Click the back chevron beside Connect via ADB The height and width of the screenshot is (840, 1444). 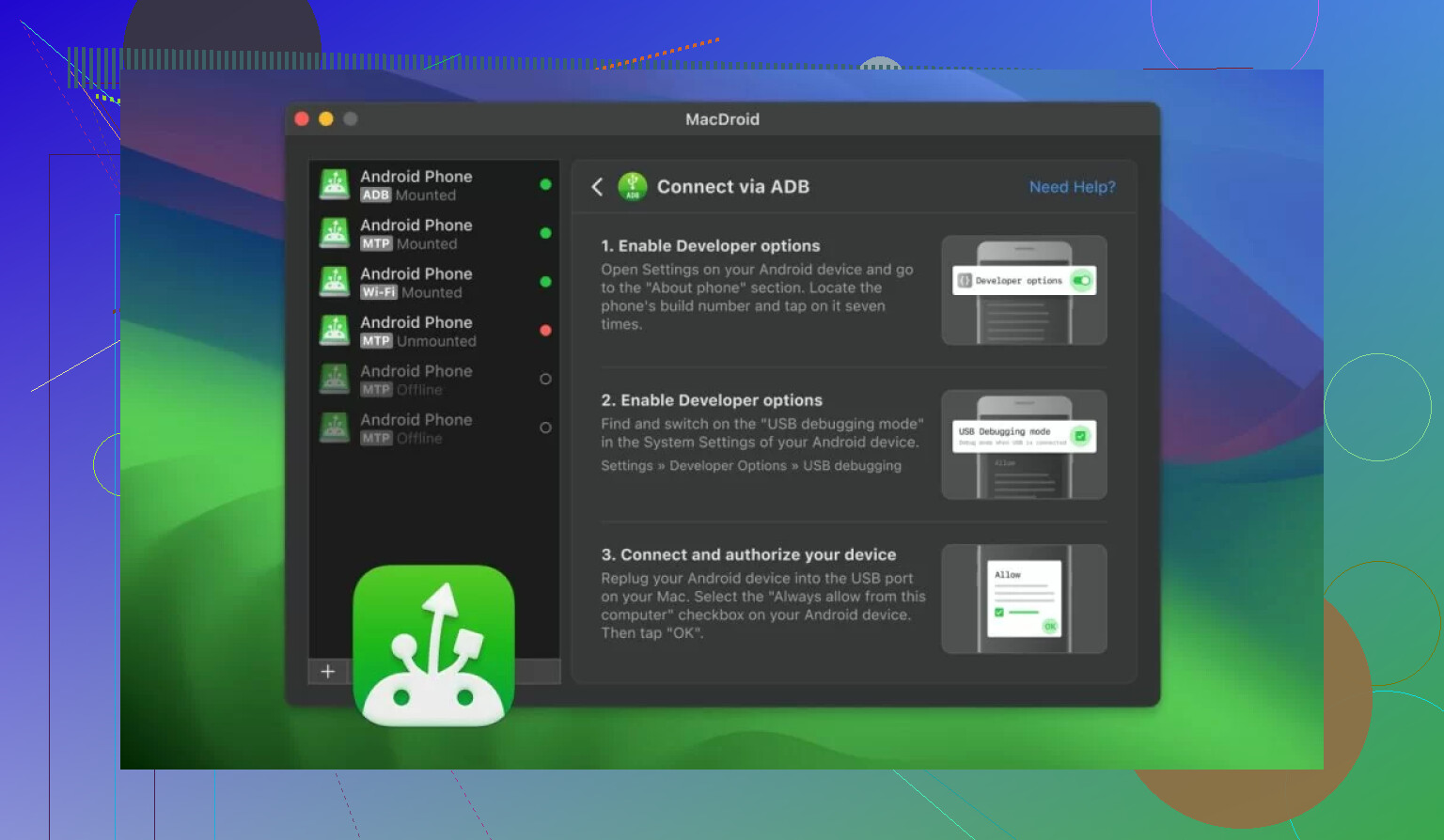[x=597, y=186]
